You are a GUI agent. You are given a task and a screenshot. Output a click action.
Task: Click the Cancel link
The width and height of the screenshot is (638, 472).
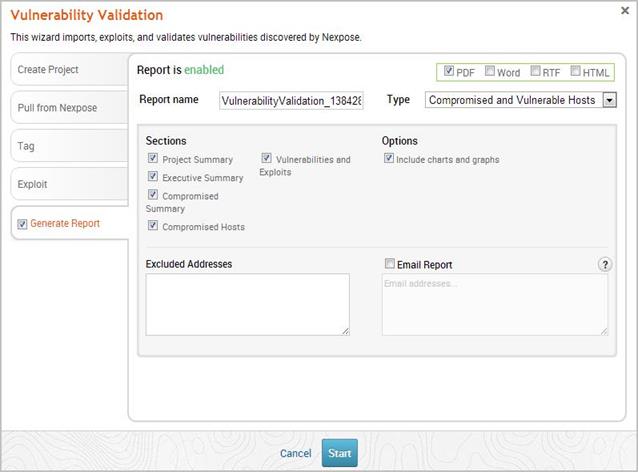coord(295,453)
